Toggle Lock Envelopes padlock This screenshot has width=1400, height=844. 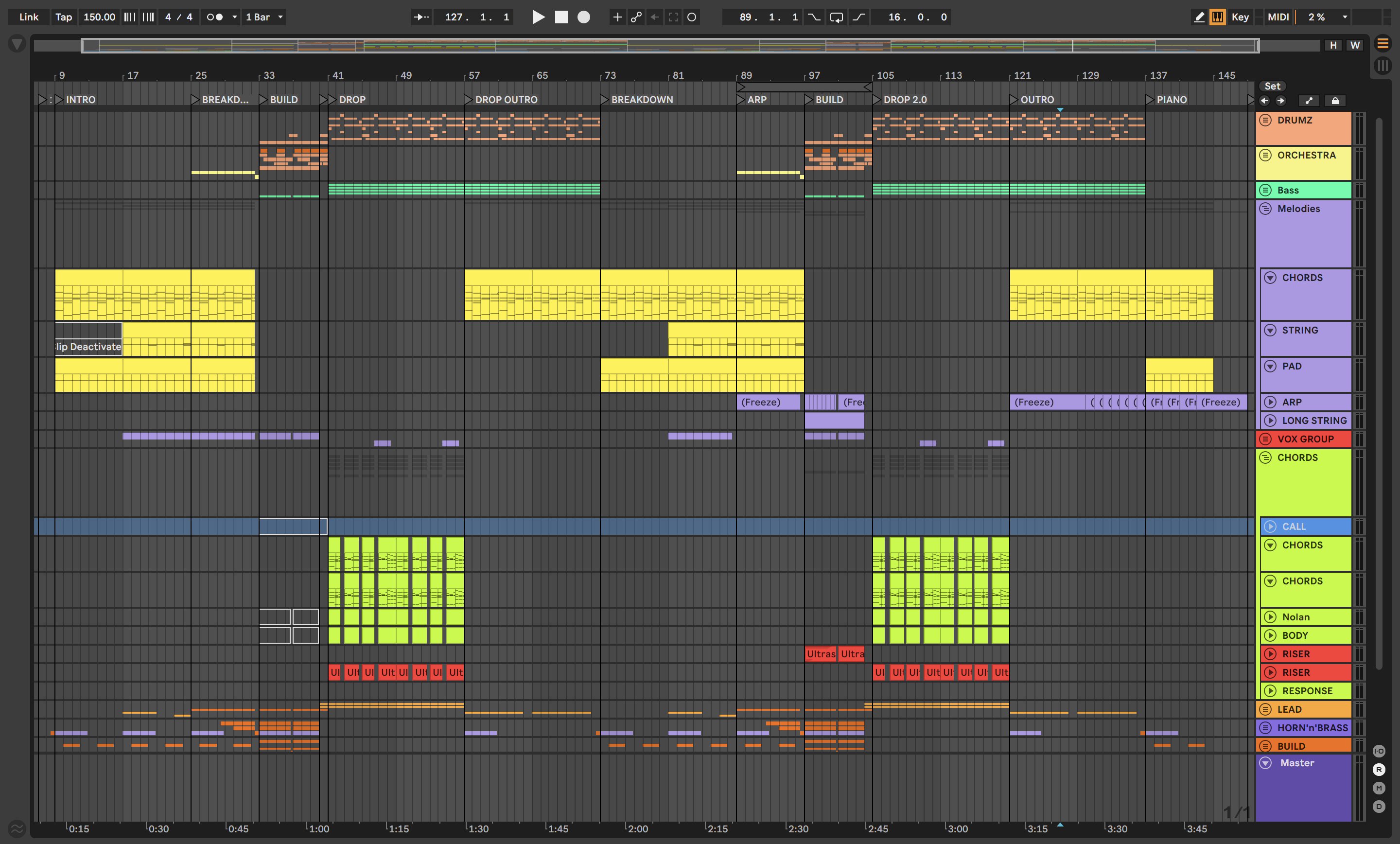coord(1335,101)
